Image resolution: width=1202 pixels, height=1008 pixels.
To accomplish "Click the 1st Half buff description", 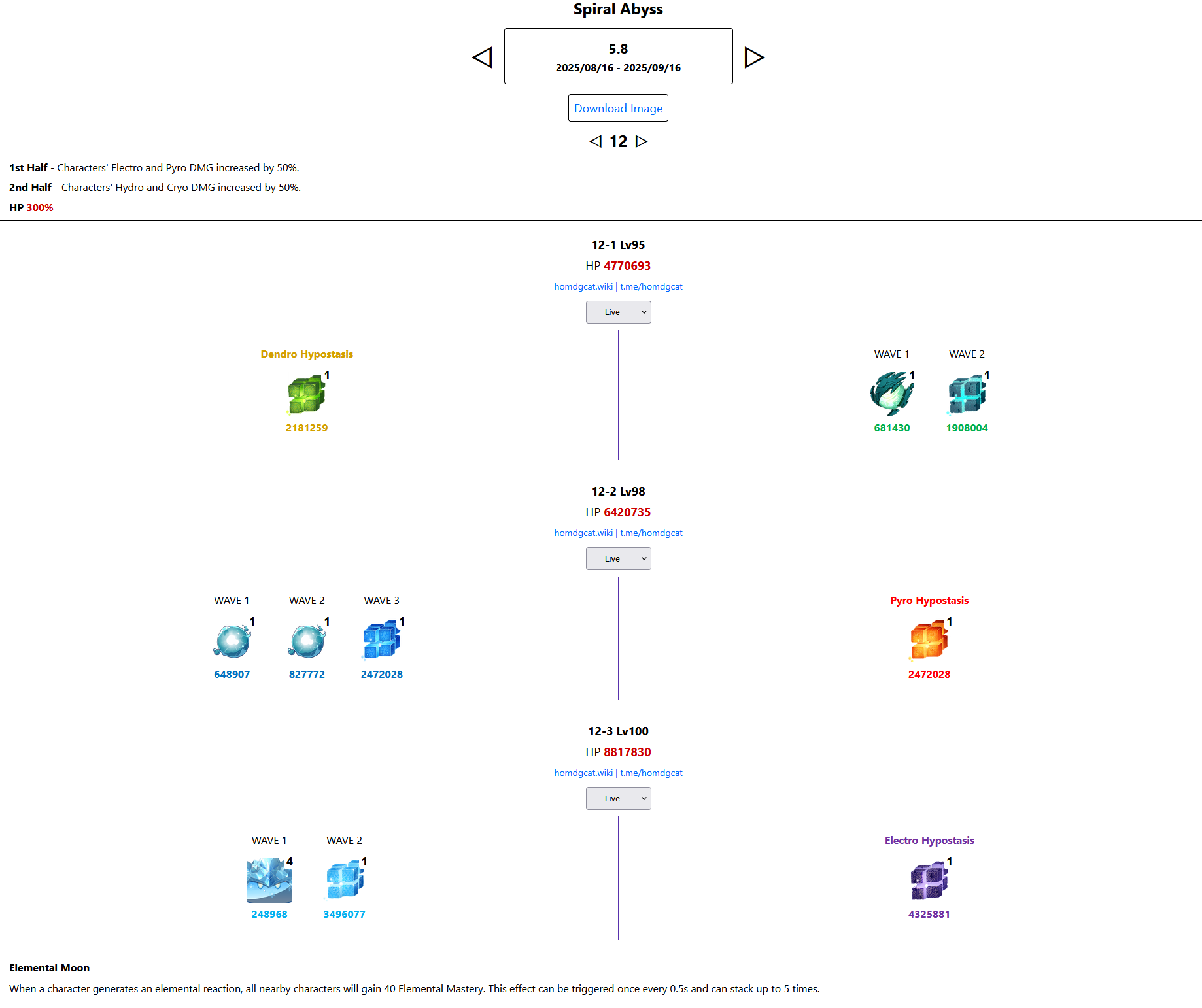I will (x=154, y=167).
